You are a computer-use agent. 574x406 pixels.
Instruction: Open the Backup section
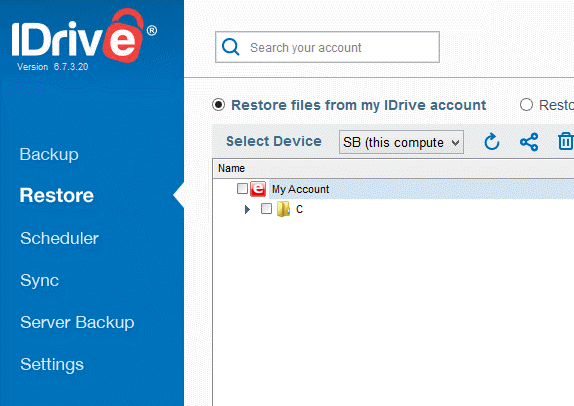(49, 154)
